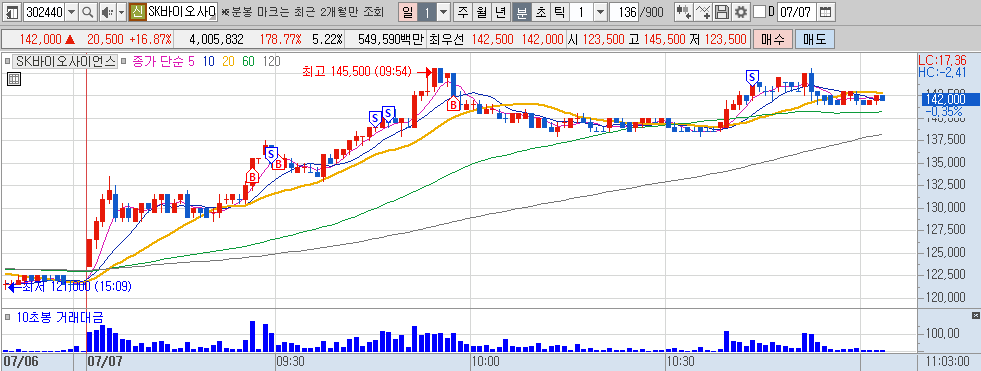Click the screen layout icon before stock code

12,12
